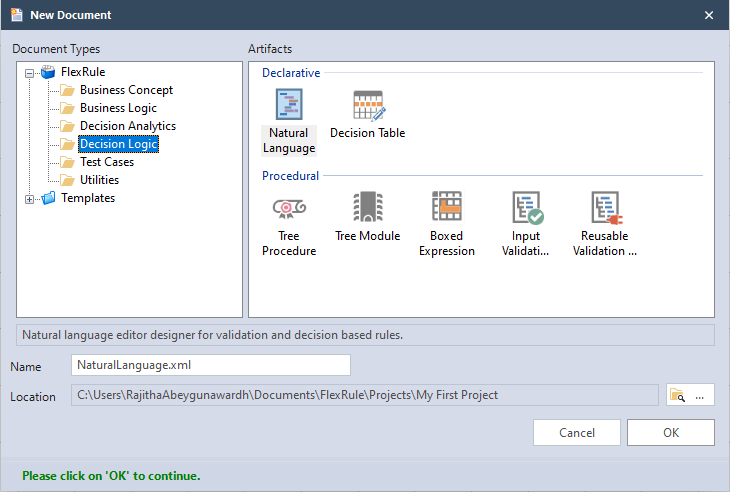Click the 'Artifacts' panel heading
730x492 pixels.
(x=270, y=49)
